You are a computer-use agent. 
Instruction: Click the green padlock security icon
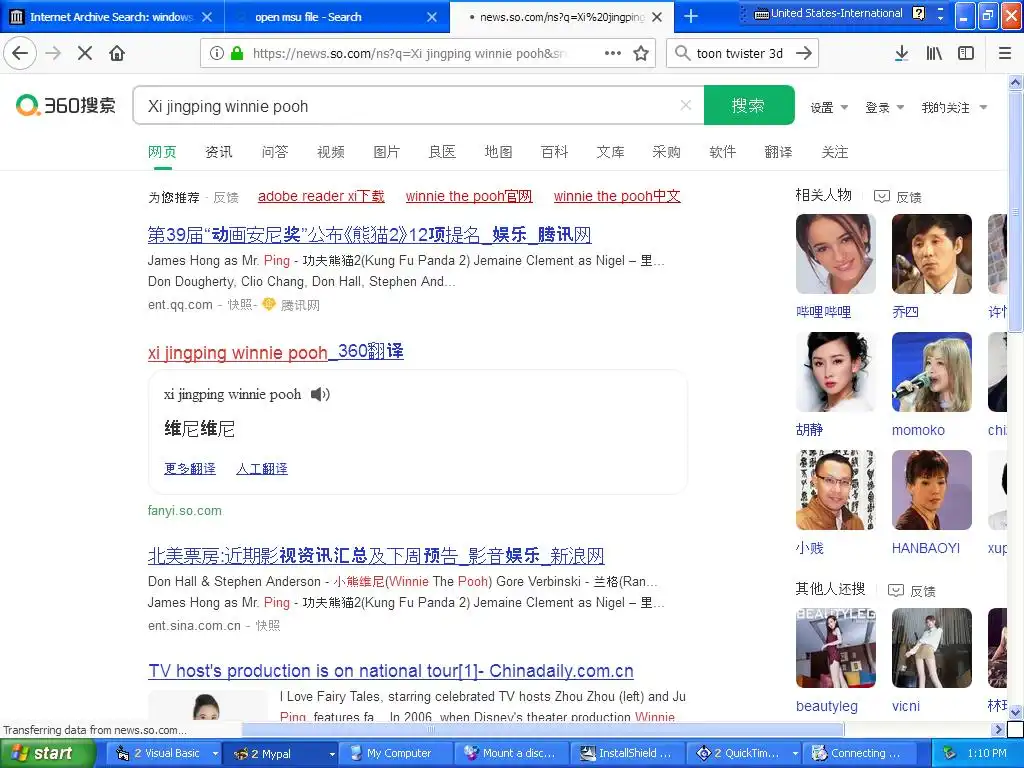[x=237, y=54]
